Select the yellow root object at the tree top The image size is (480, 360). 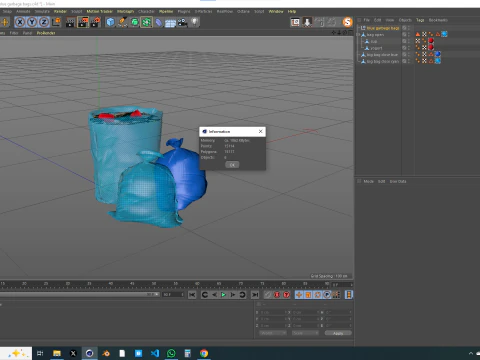[383, 28]
